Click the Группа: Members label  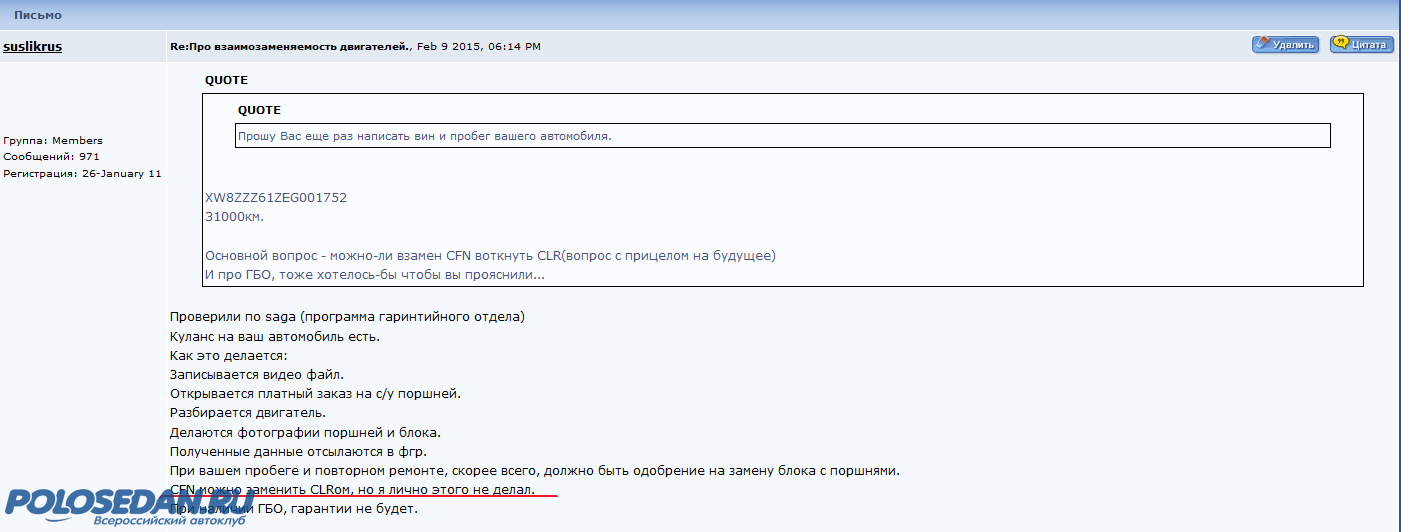coord(53,141)
